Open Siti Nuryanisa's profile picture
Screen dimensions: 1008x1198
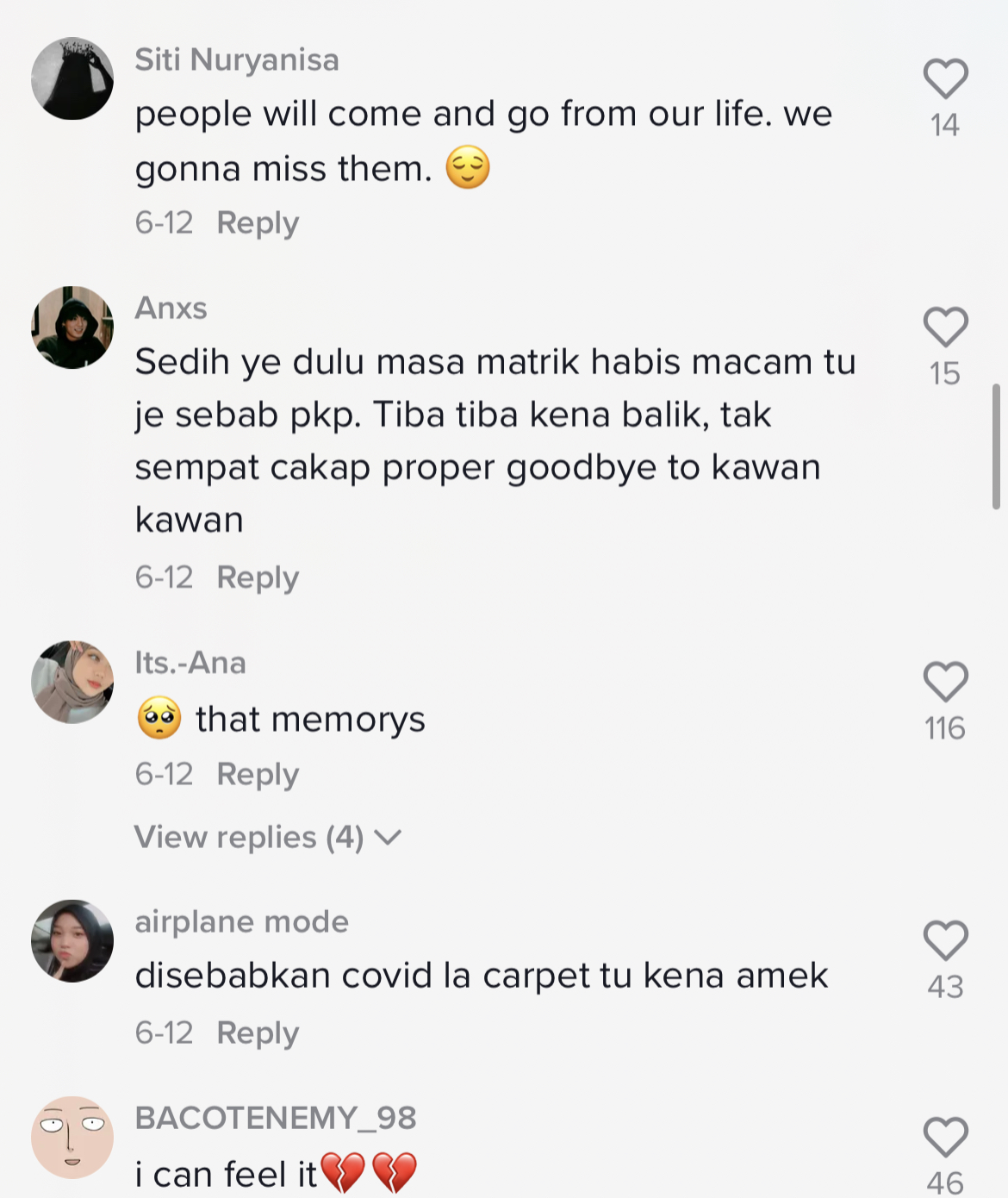[x=72, y=78]
